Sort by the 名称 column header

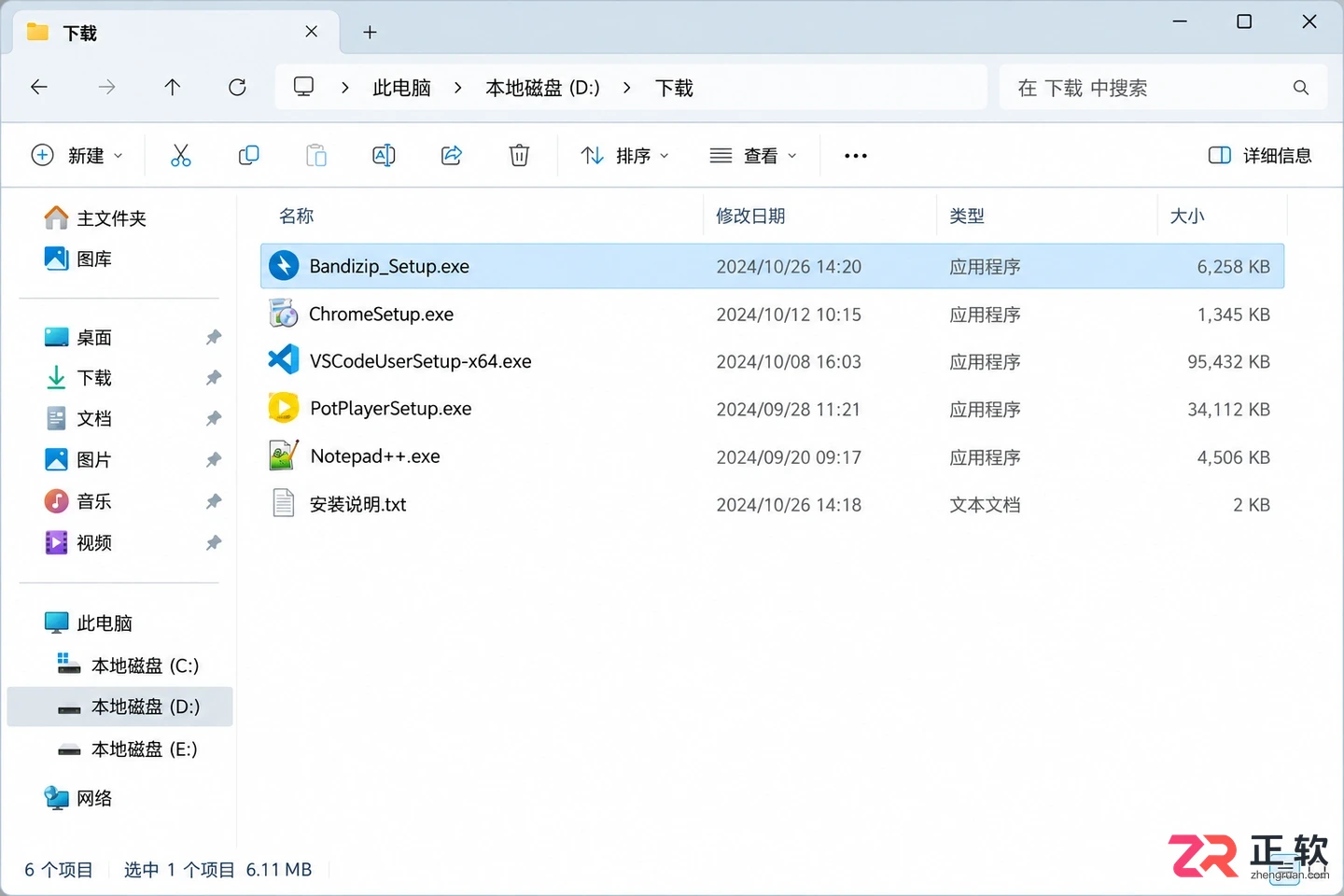coord(297,217)
